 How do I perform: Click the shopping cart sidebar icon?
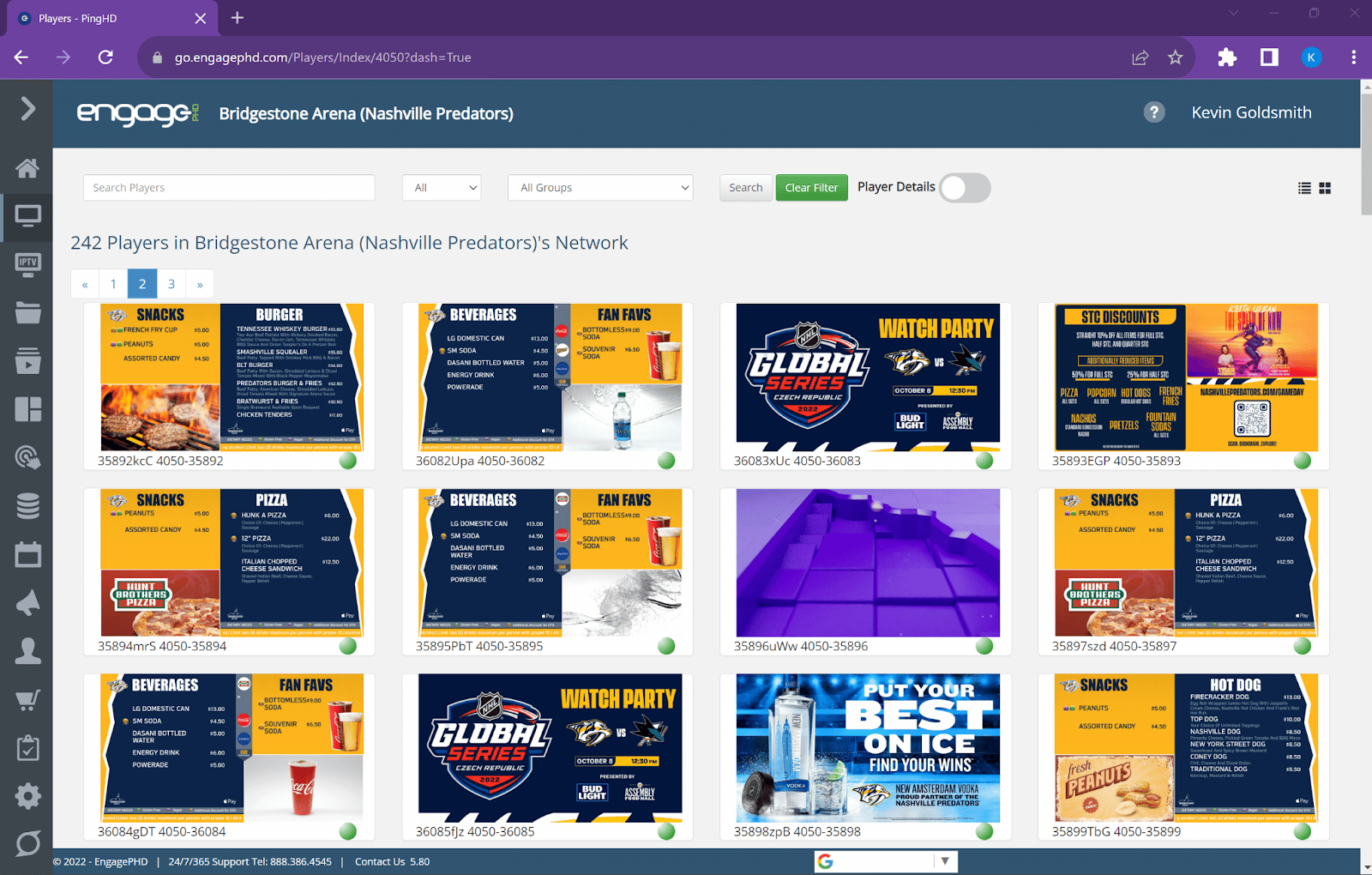click(27, 700)
